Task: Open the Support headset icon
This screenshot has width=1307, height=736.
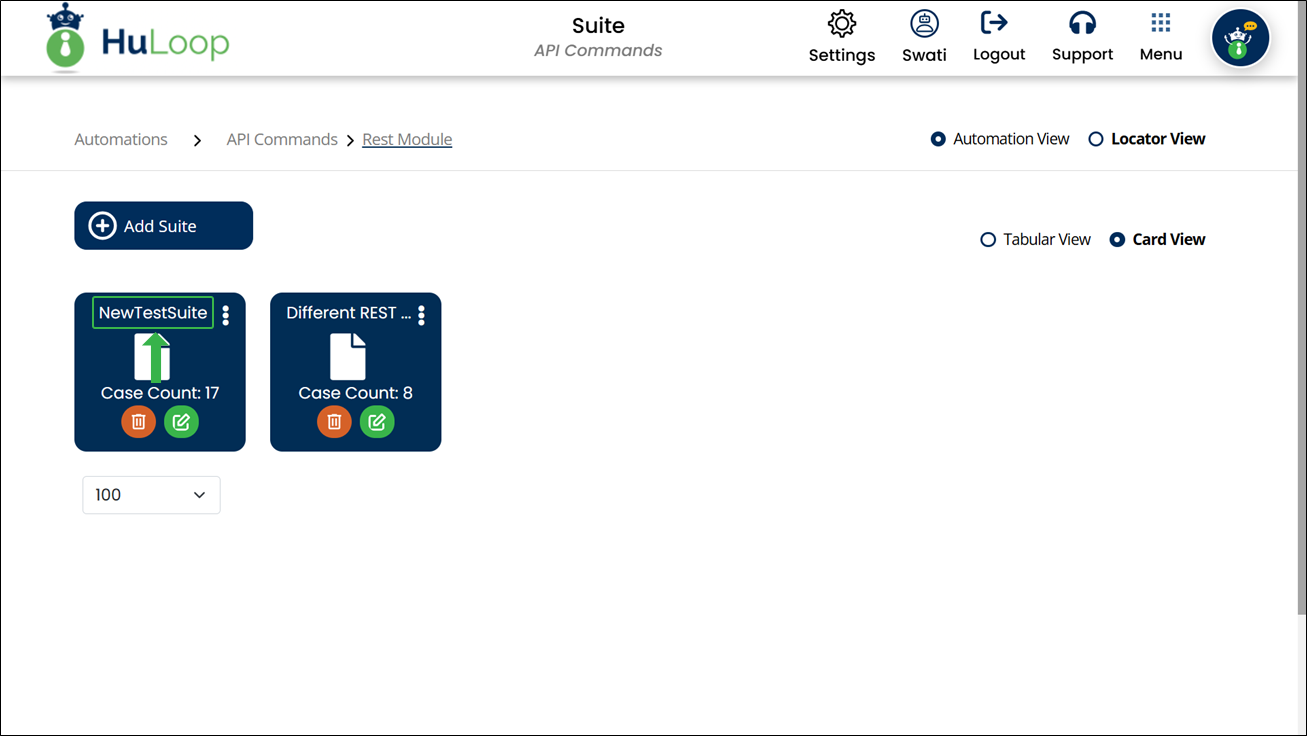Action: [1082, 22]
